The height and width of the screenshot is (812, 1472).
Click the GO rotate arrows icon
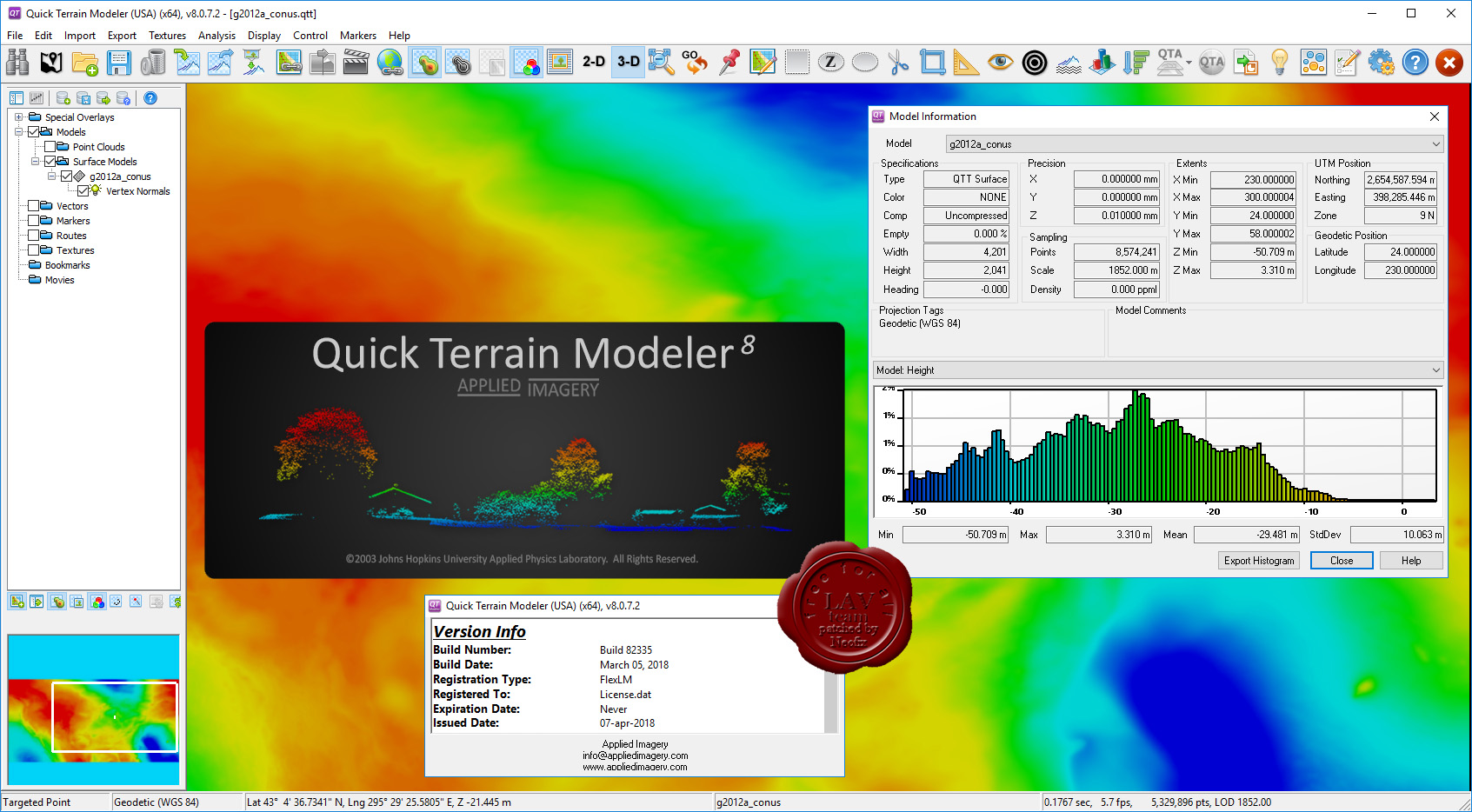point(695,63)
